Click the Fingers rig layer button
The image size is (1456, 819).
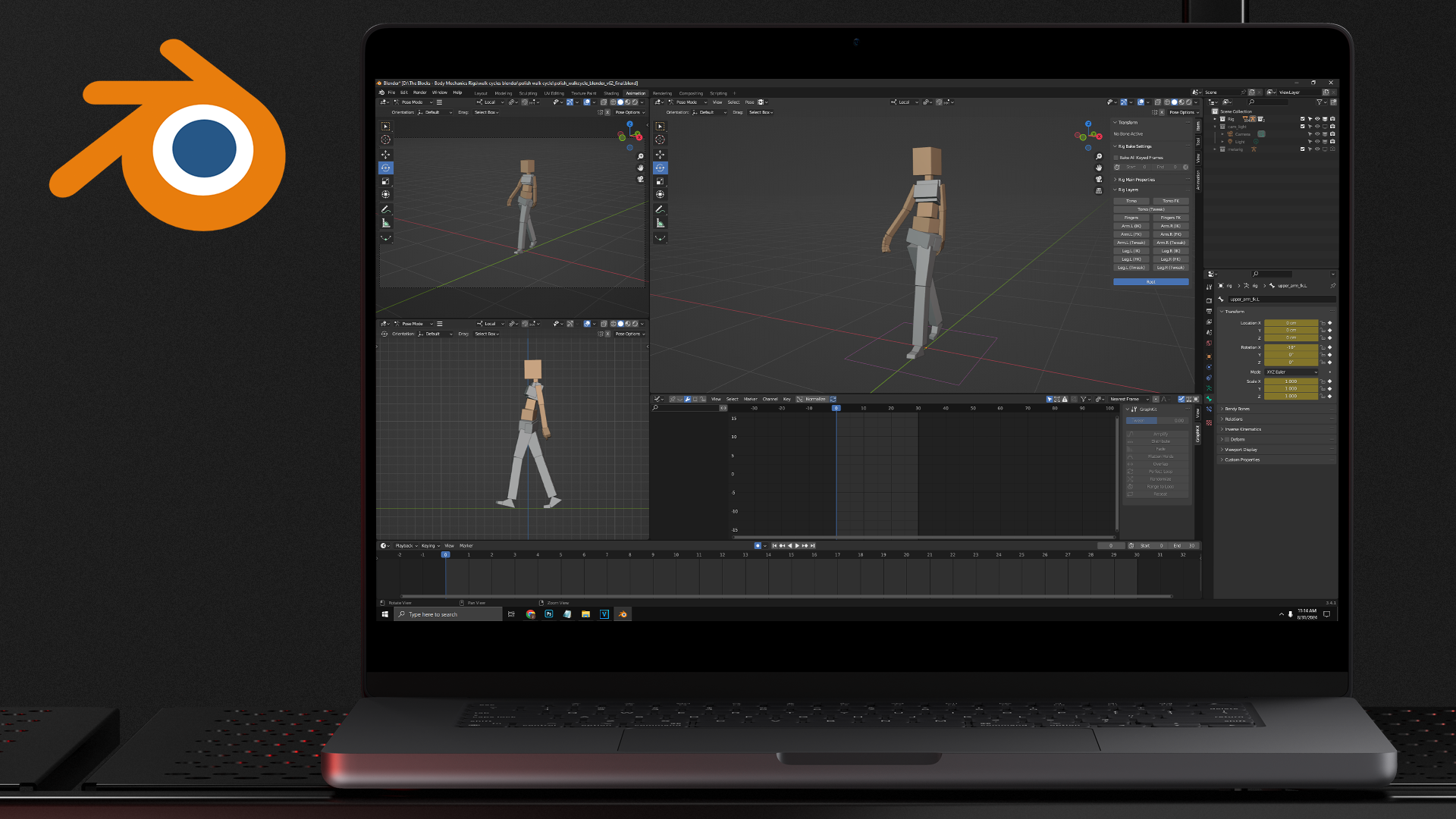pyautogui.click(x=1131, y=218)
